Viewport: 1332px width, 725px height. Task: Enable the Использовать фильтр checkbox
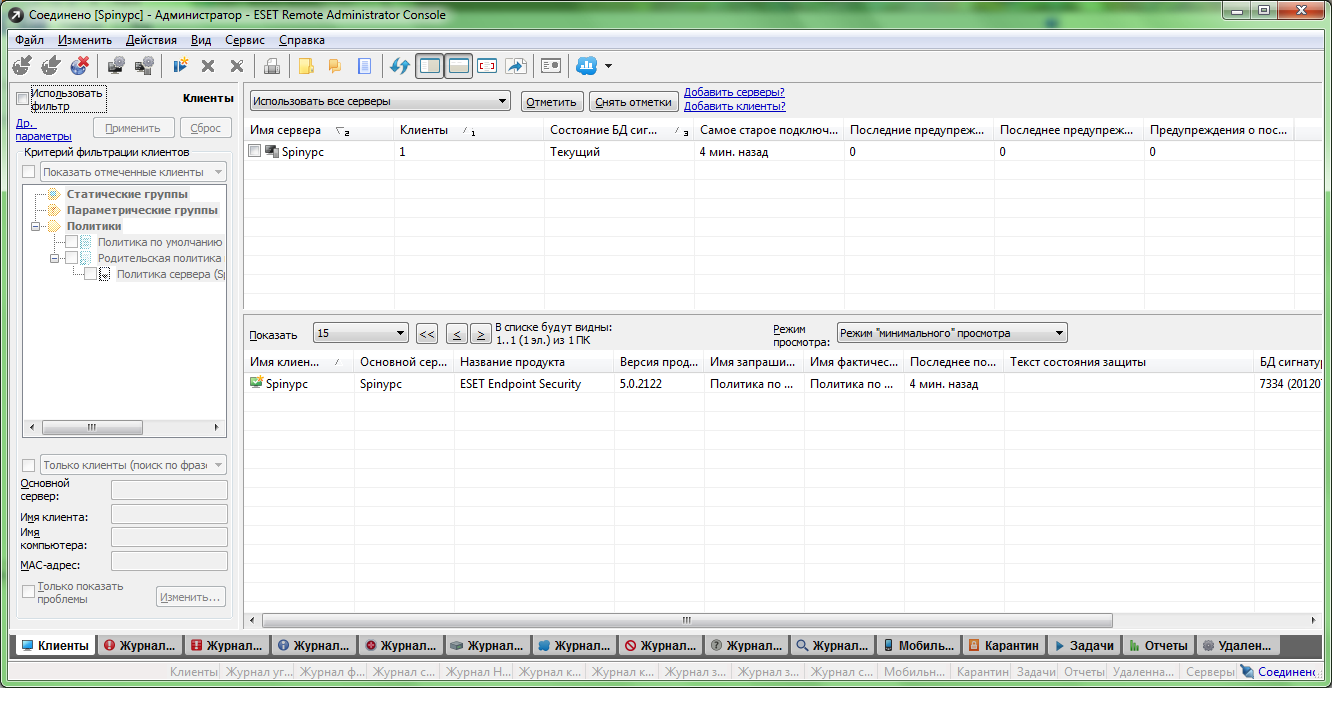[23, 98]
